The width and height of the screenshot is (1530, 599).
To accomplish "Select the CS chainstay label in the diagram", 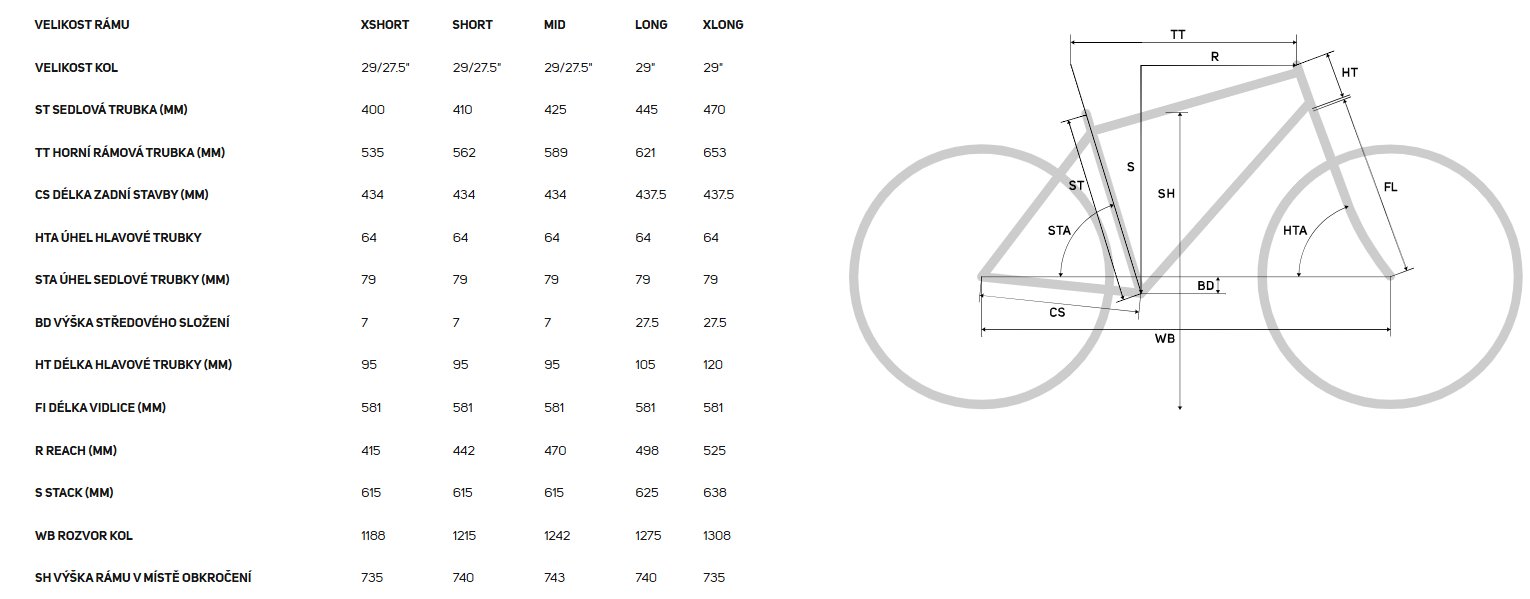I will coord(1057,312).
